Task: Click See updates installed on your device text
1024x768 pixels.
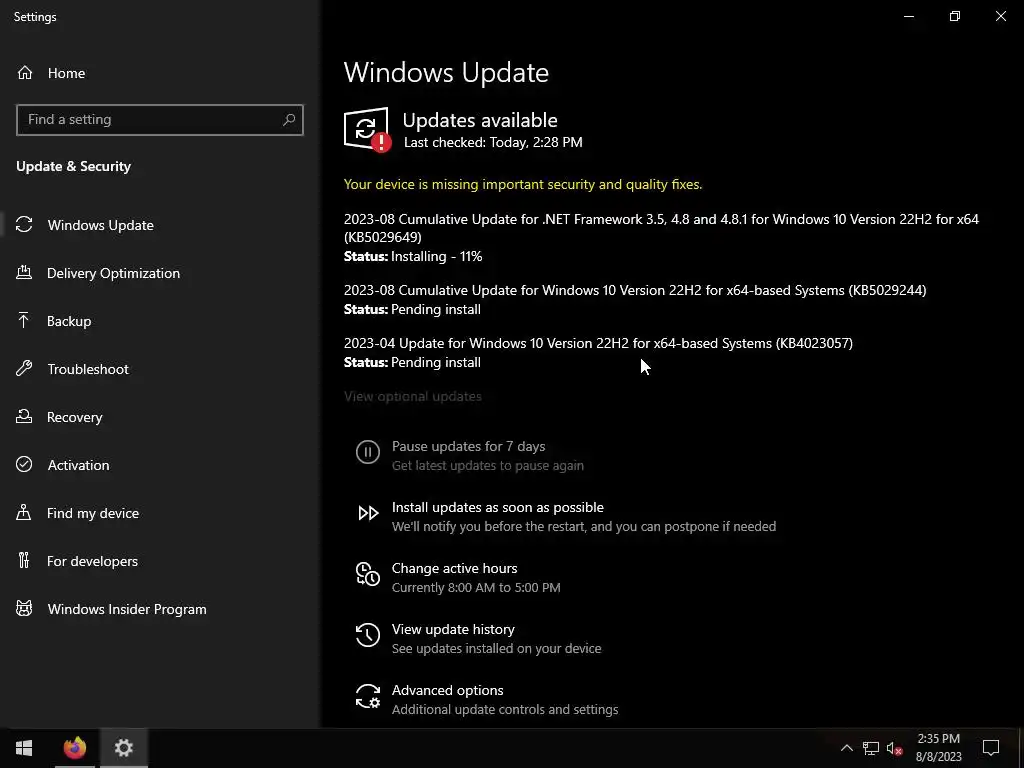Action: point(496,648)
